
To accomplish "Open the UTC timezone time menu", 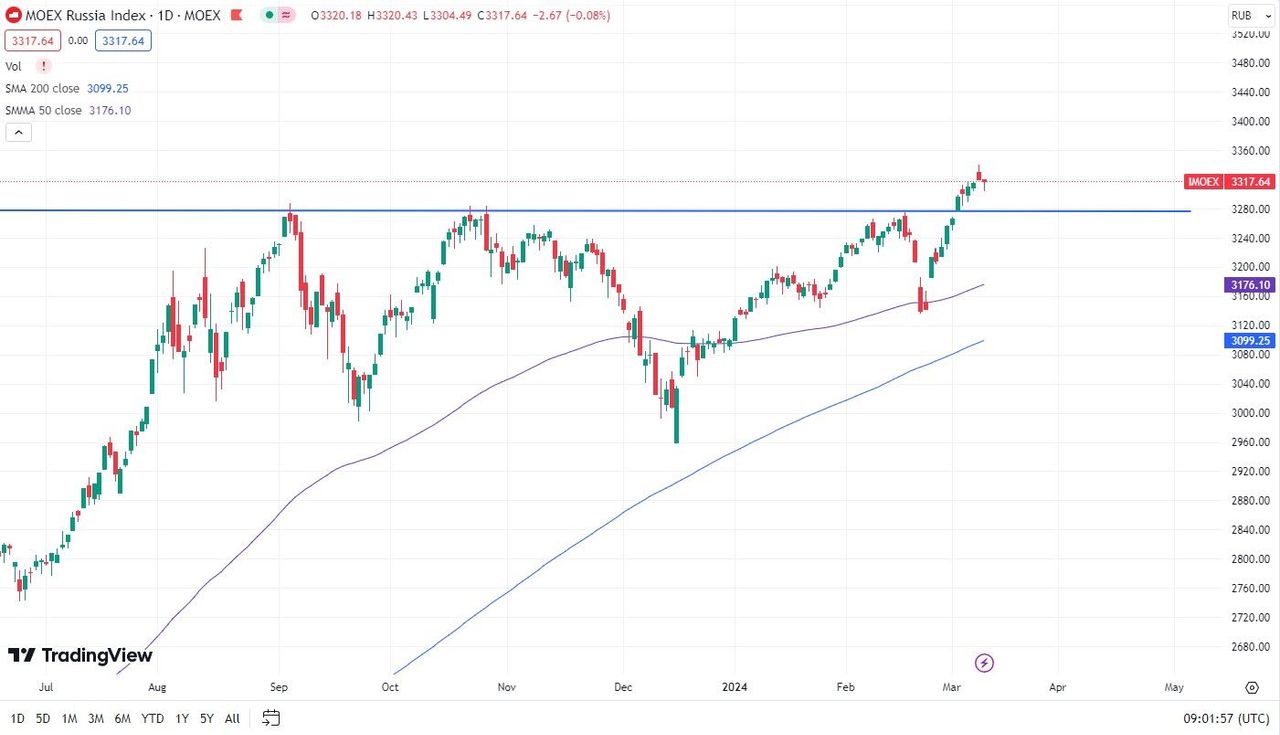I will tap(1226, 718).
